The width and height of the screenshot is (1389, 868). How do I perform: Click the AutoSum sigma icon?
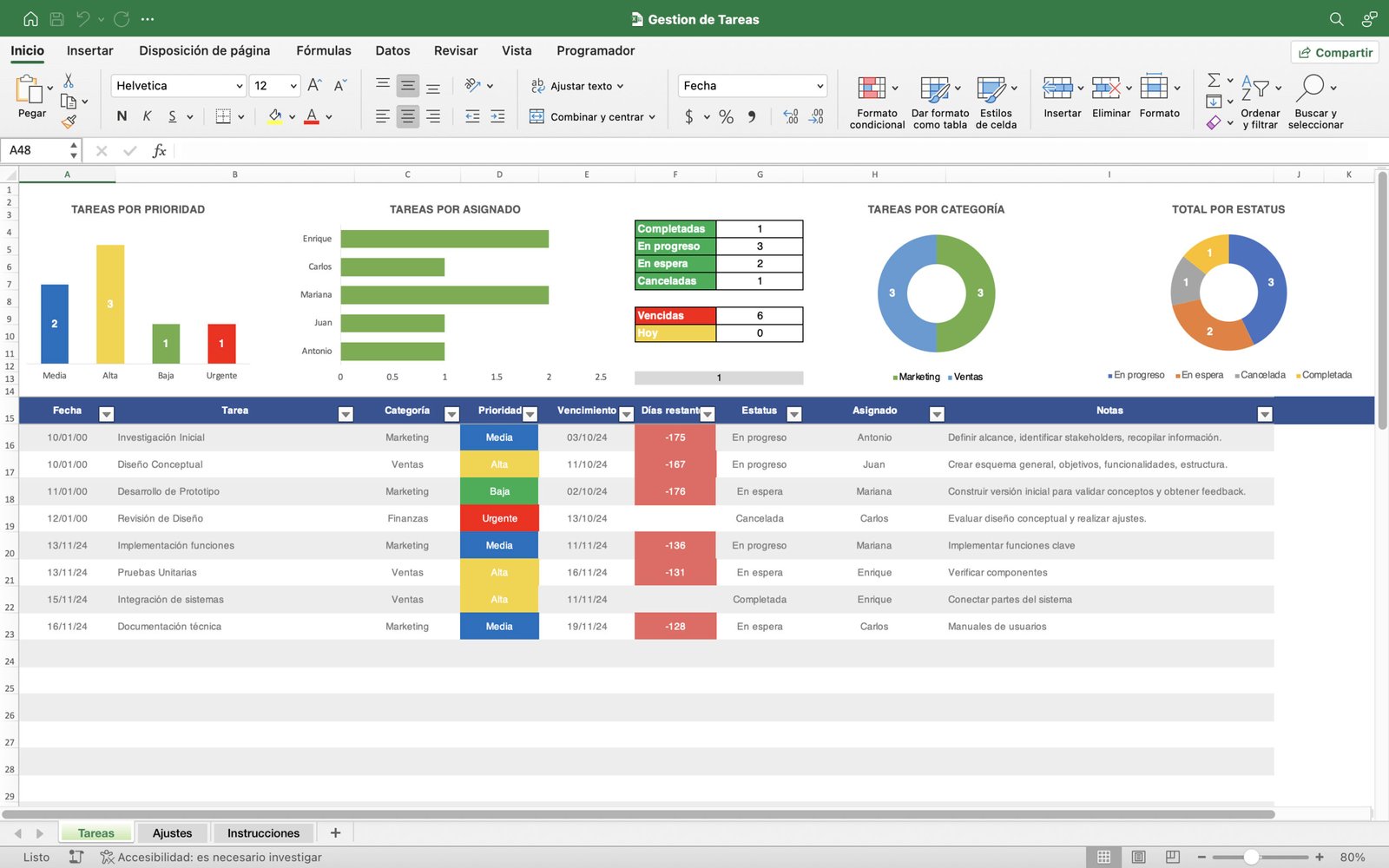coord(1214,80)
